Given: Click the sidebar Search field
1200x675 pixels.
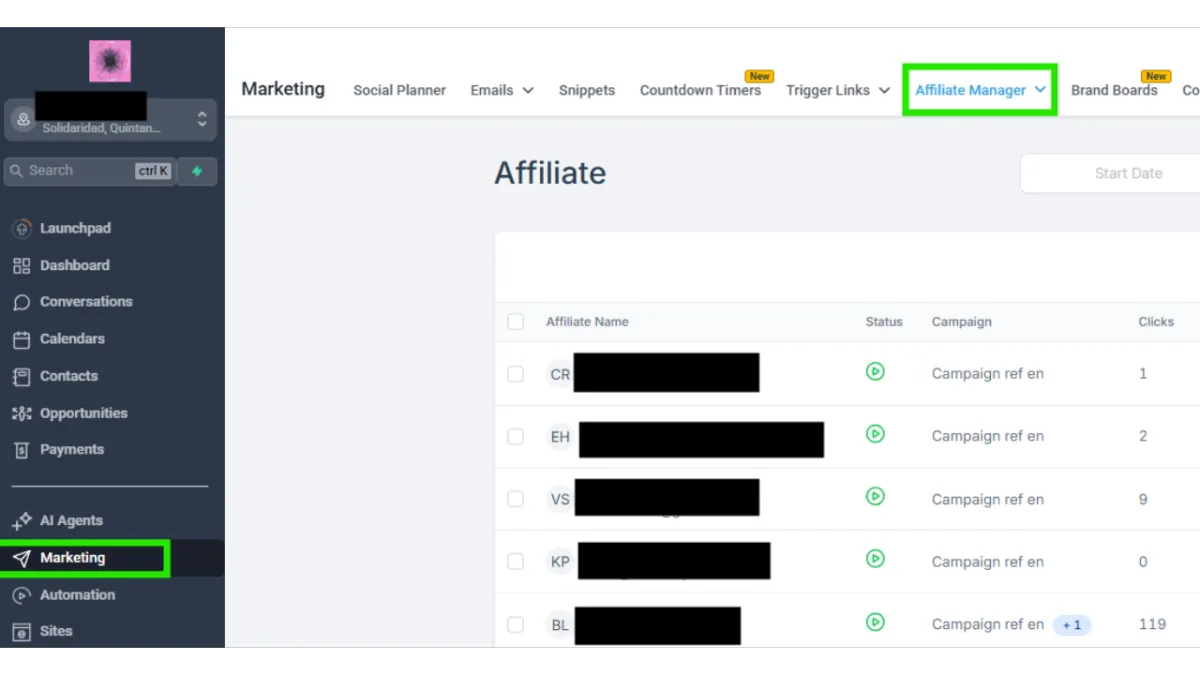Looking at the screenshot, I should [90, 171].
